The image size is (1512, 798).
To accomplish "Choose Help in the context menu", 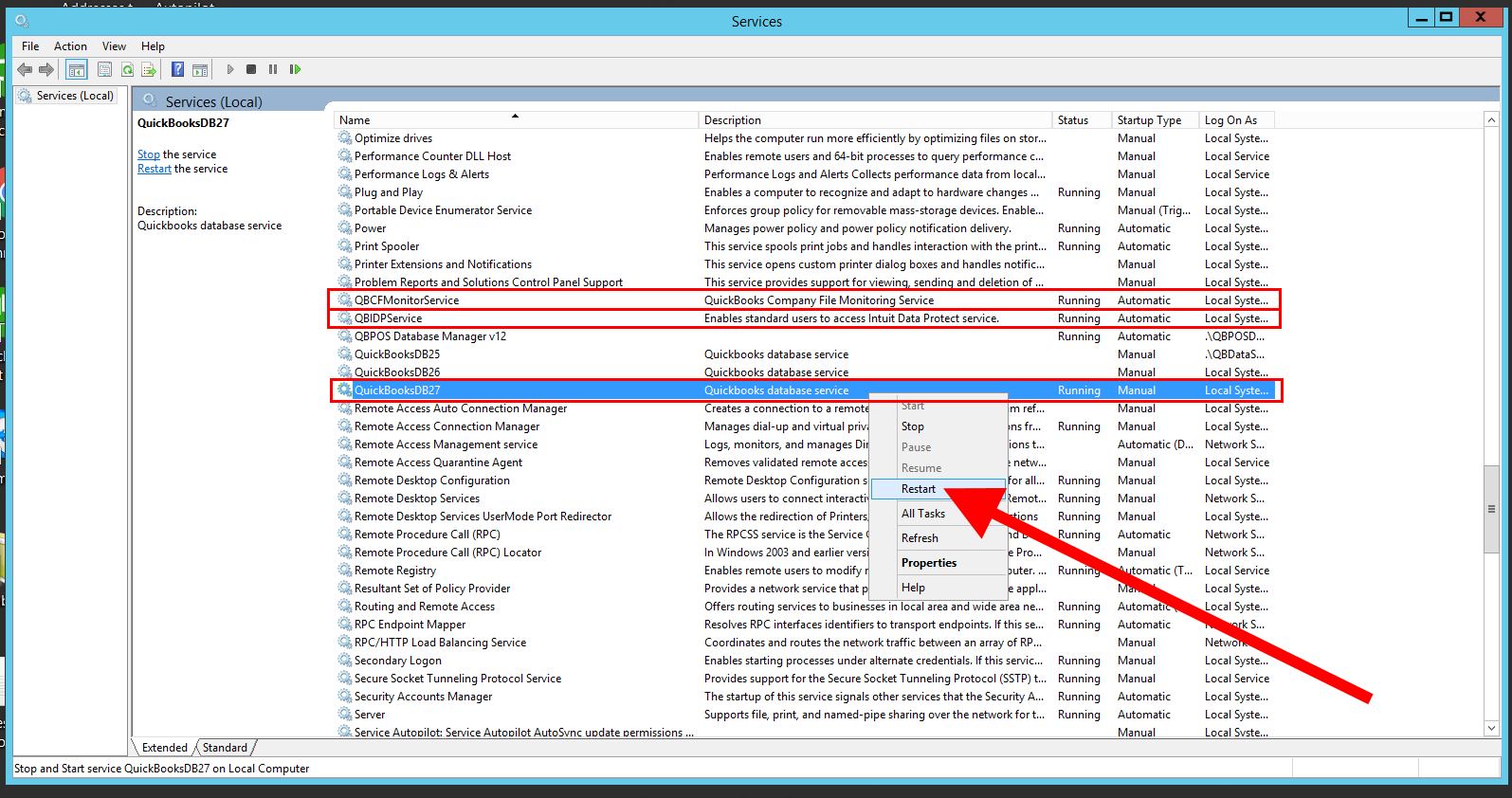I will pyautogui.click(x=938, y=588).
